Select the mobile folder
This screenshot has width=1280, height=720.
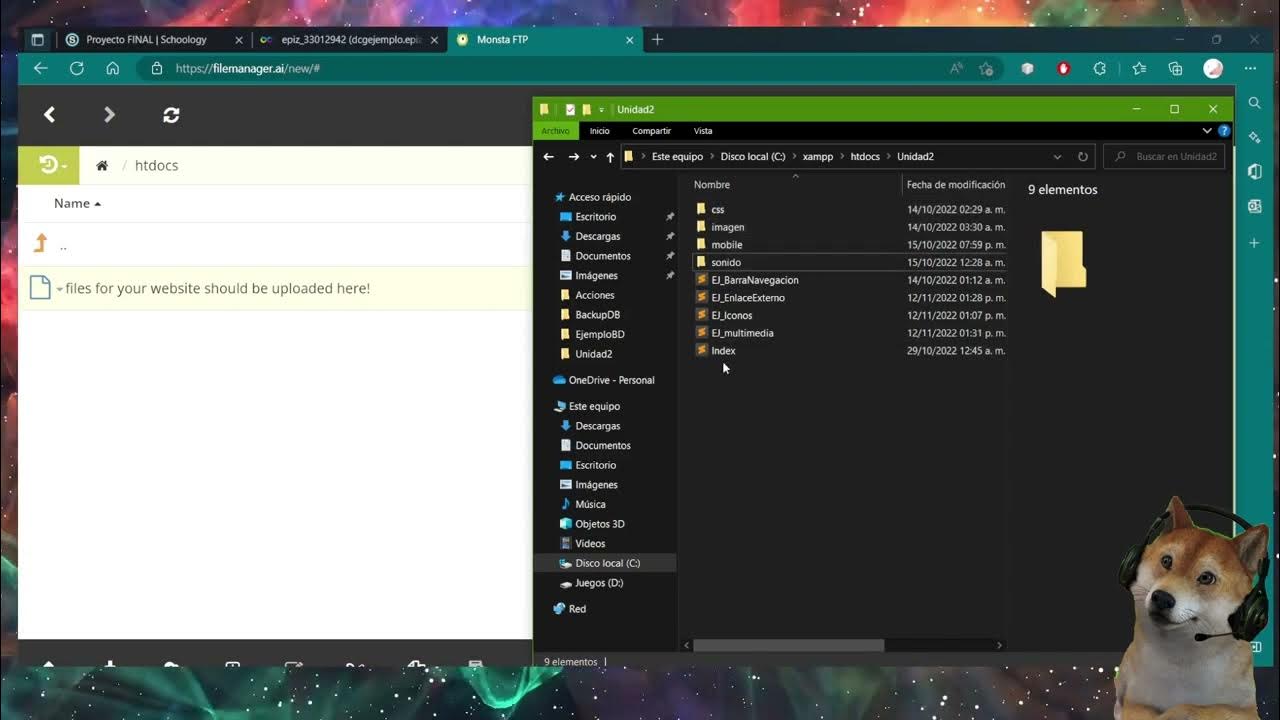click(726, 245)
